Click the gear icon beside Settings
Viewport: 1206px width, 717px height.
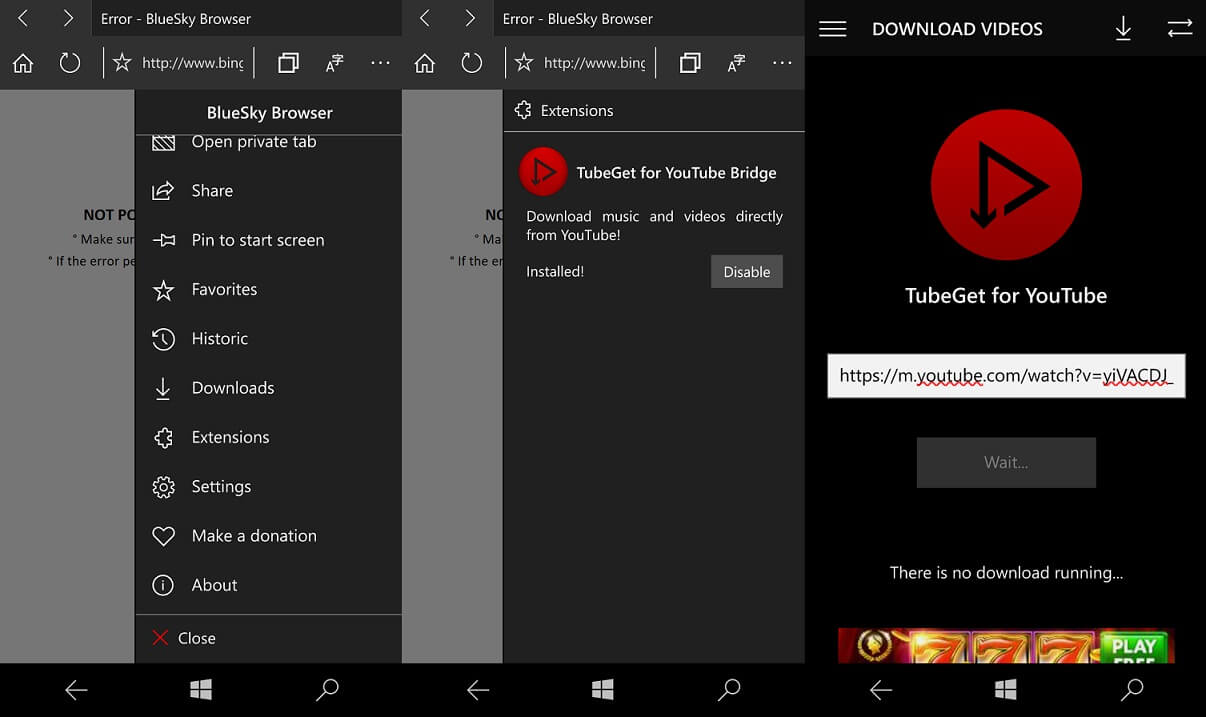pos(163,487)
